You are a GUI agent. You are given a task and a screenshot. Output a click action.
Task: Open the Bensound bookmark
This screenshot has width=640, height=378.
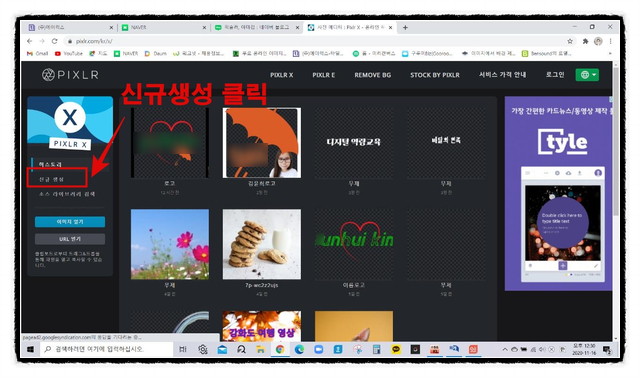click(547, 53)
